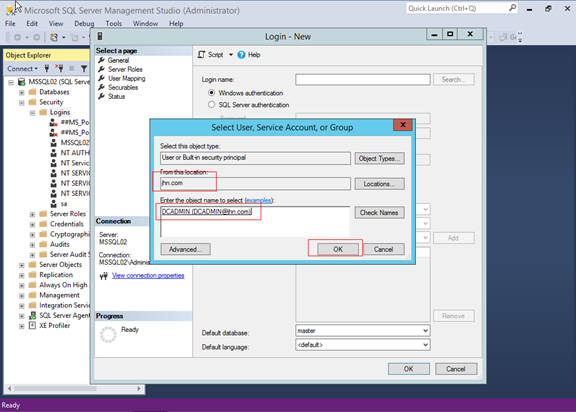Screen dimensions: 576x412
Task: Click the navigate back toolbar icon
Action: (17, 37)
